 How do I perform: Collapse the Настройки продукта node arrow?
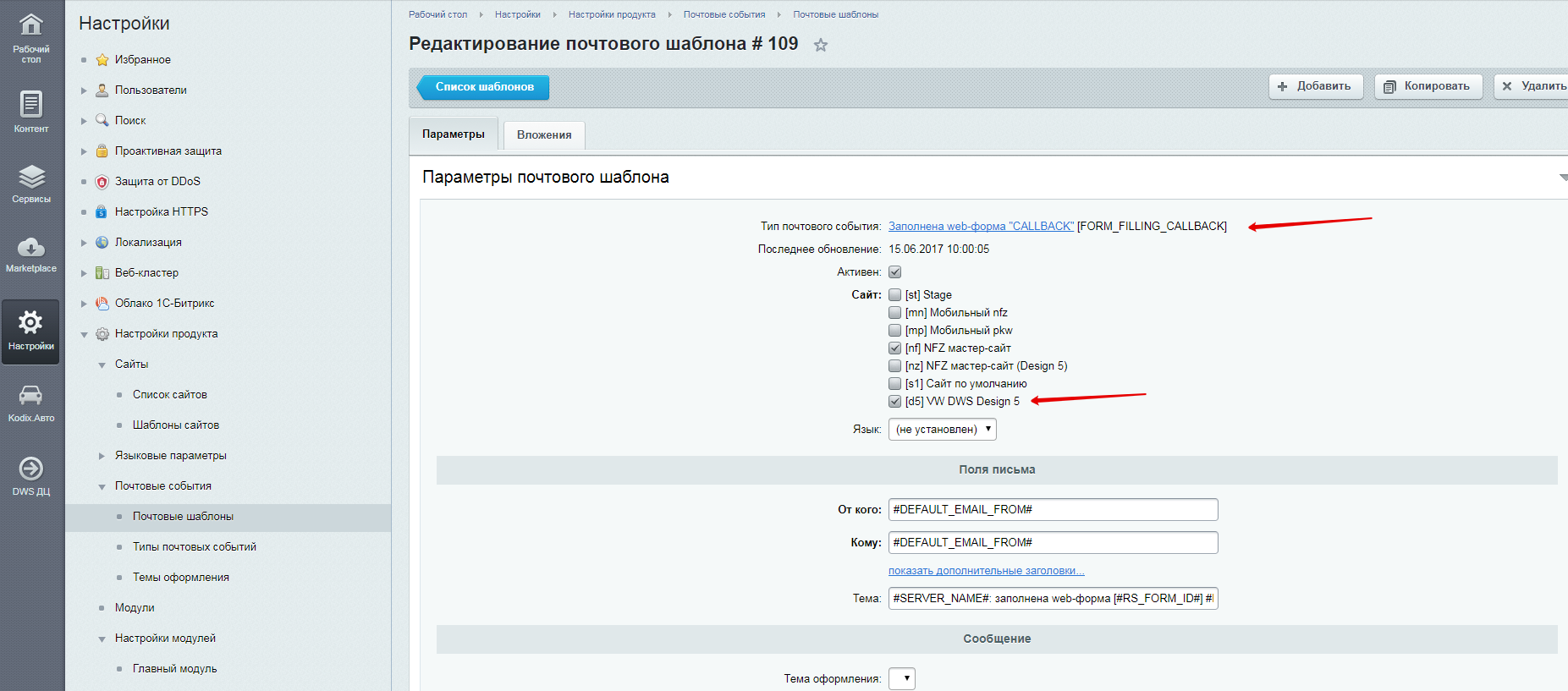pyautogui.click(x=84, y=334)
